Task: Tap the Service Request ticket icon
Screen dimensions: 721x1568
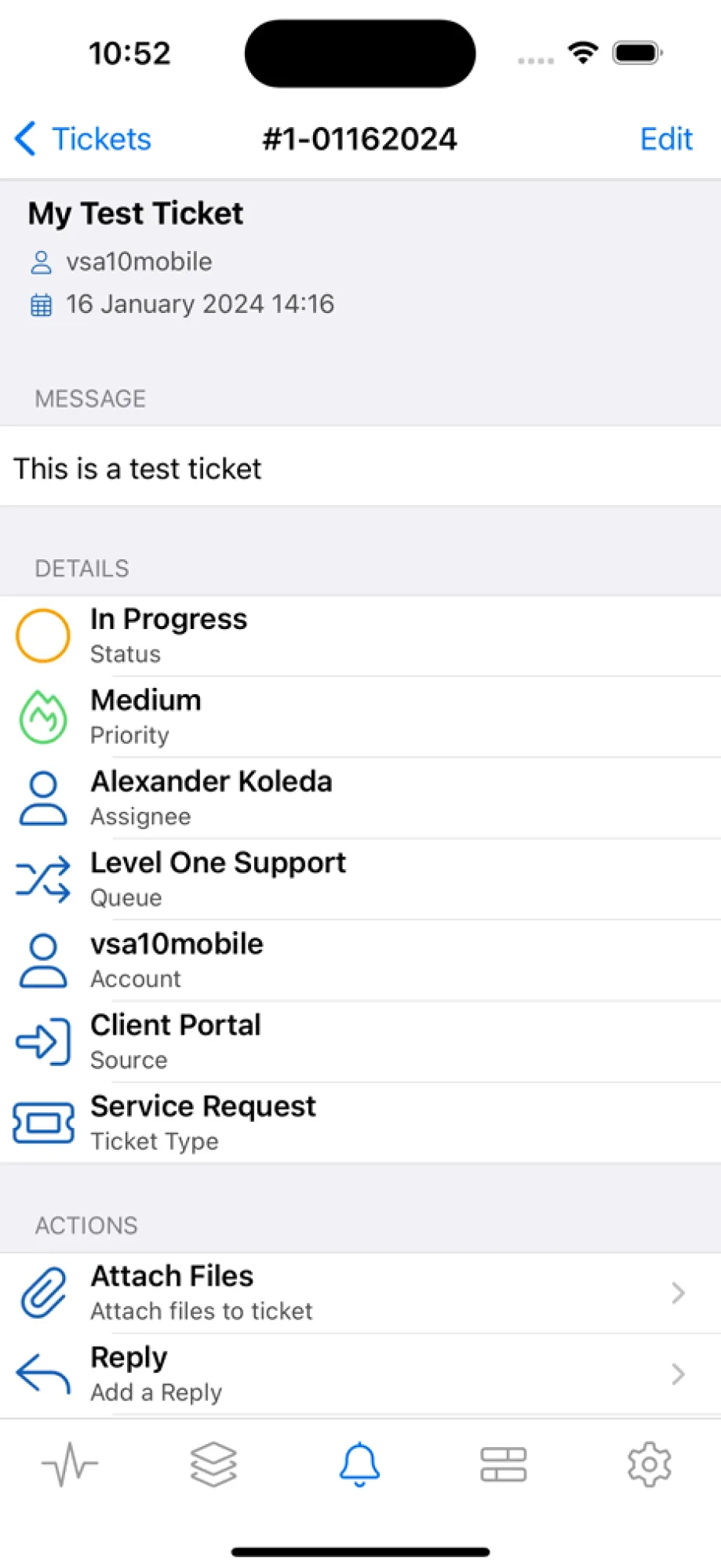Action: [x=43, y=1122]
